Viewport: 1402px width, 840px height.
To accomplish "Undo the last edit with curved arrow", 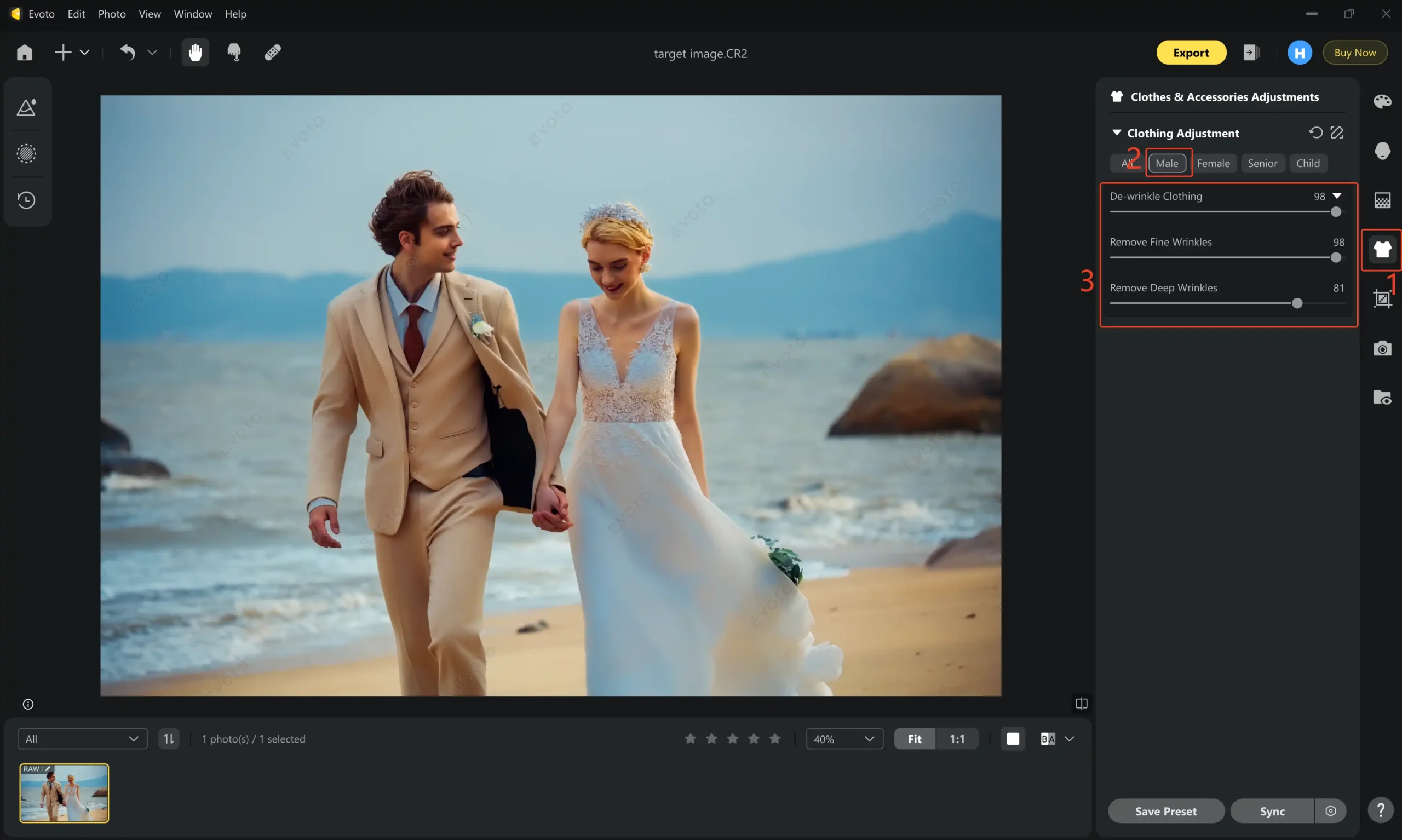I will (128, 53).
